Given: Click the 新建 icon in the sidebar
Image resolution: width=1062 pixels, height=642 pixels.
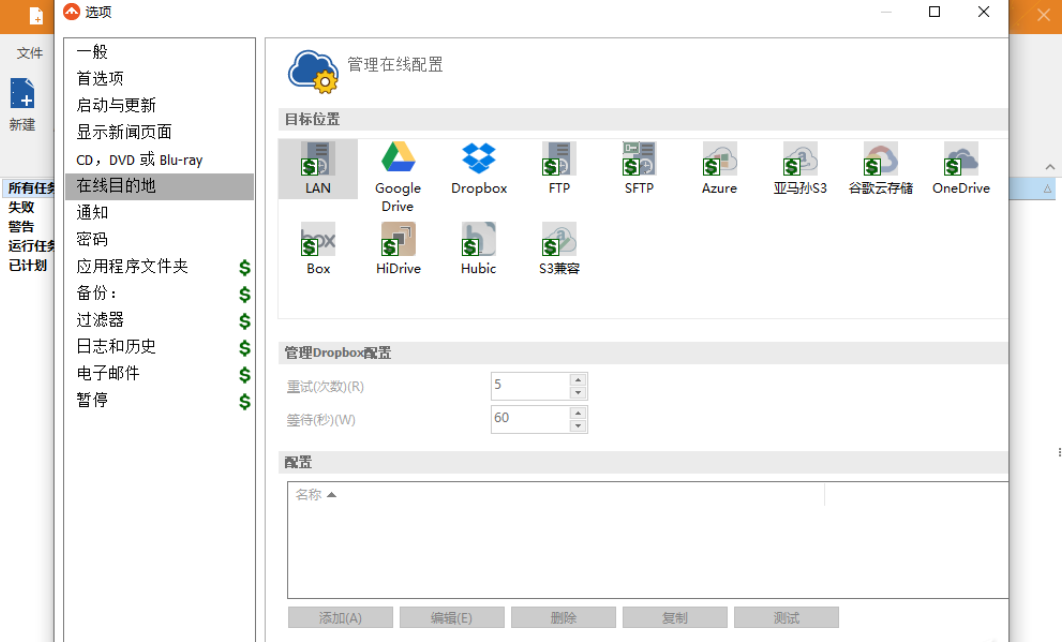Looking at the screenshot, I should [x=22, y=96].
